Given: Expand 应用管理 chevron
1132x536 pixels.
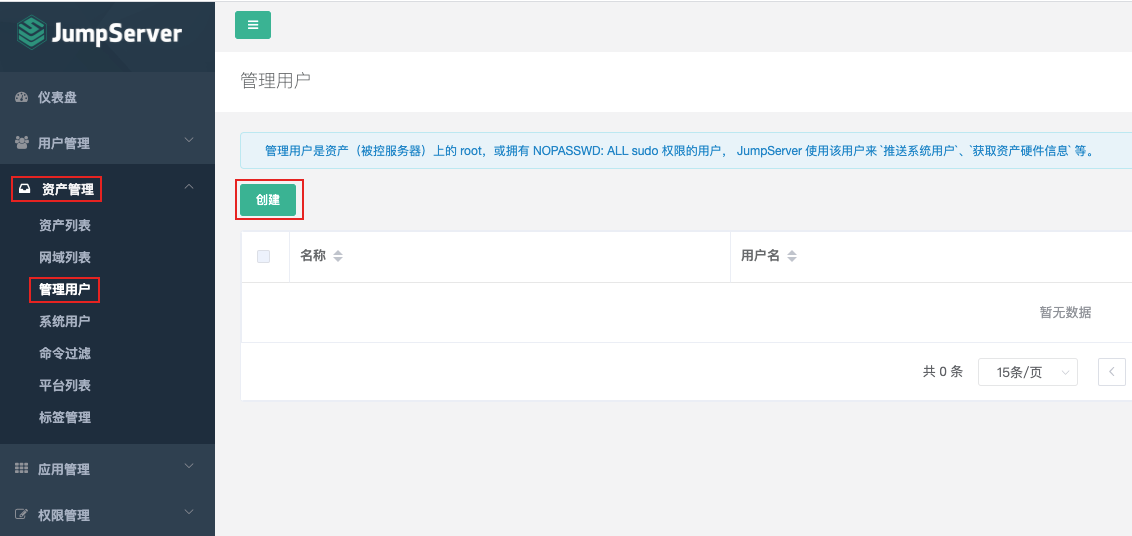Looking at the screenshot, I should pyautogui.click(x=189, y=465).
